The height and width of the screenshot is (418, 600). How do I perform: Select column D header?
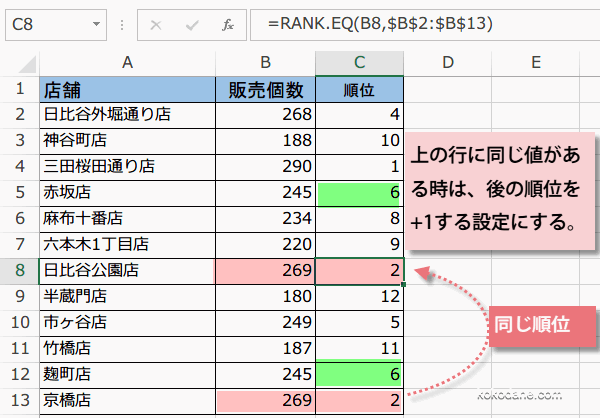[448, 63]
